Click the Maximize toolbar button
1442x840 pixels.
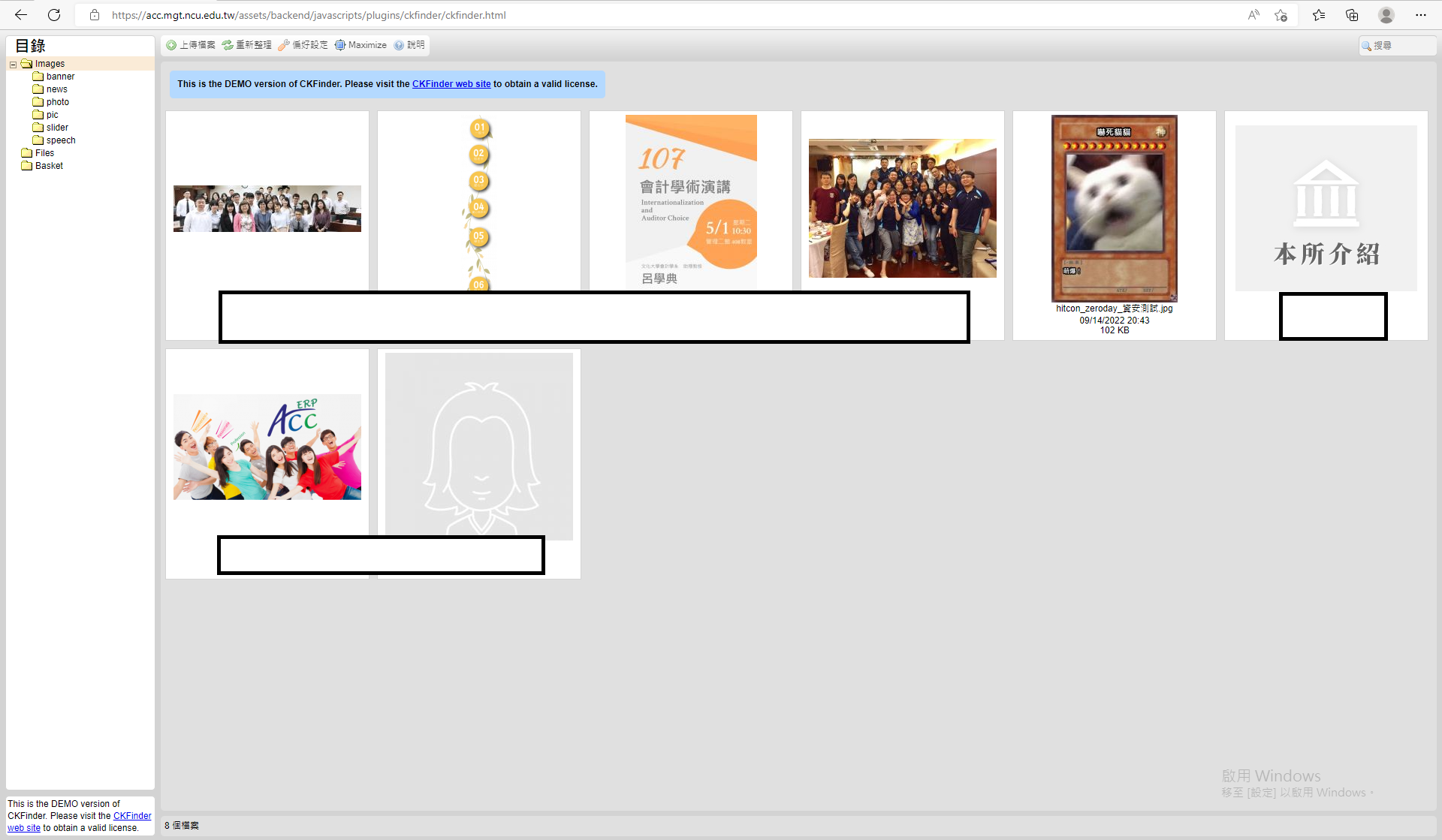pos(360,45)
